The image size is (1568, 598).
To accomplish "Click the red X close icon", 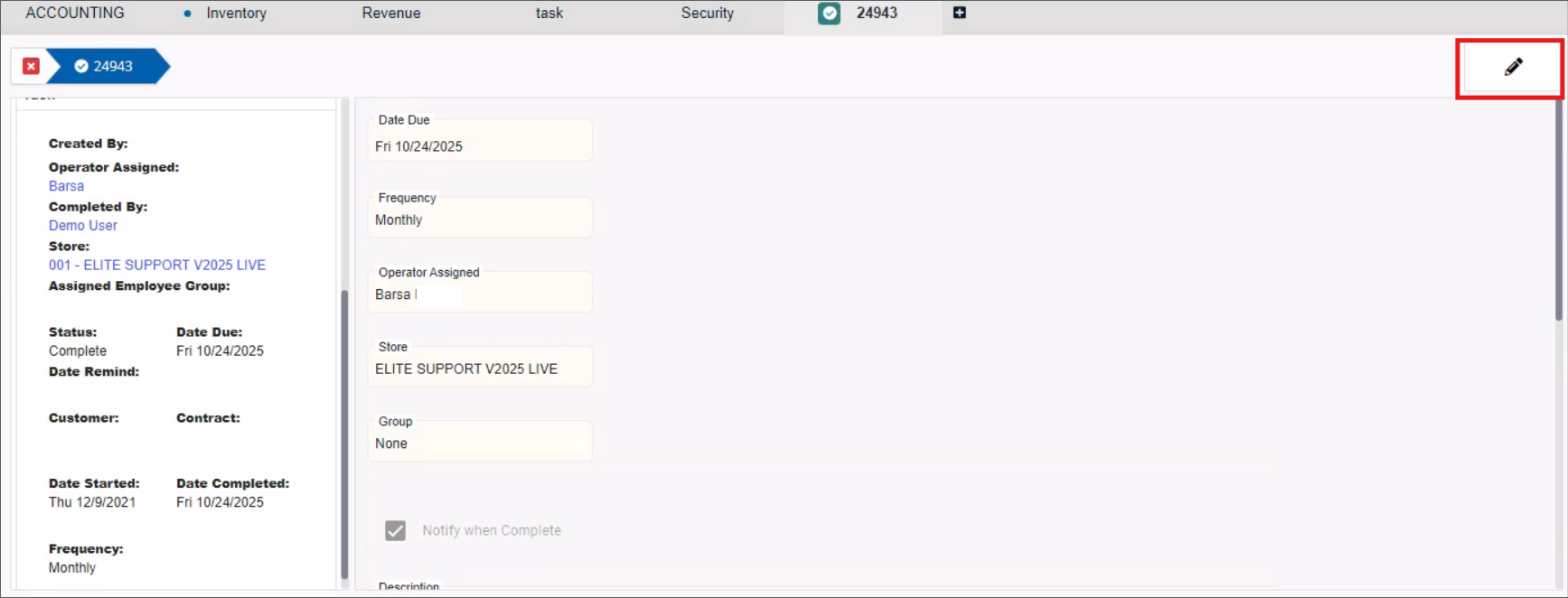I will tap(31, 66).
